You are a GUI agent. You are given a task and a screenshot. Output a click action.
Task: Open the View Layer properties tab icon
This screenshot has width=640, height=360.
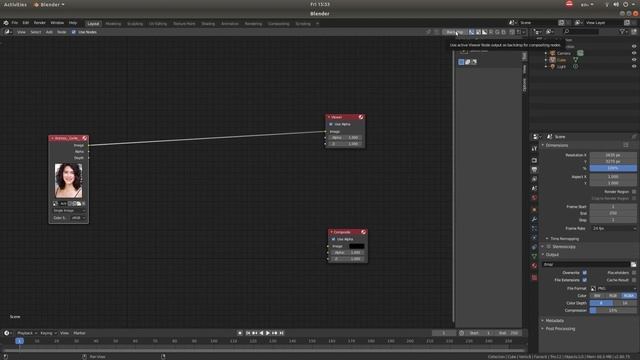coord(534,179)
